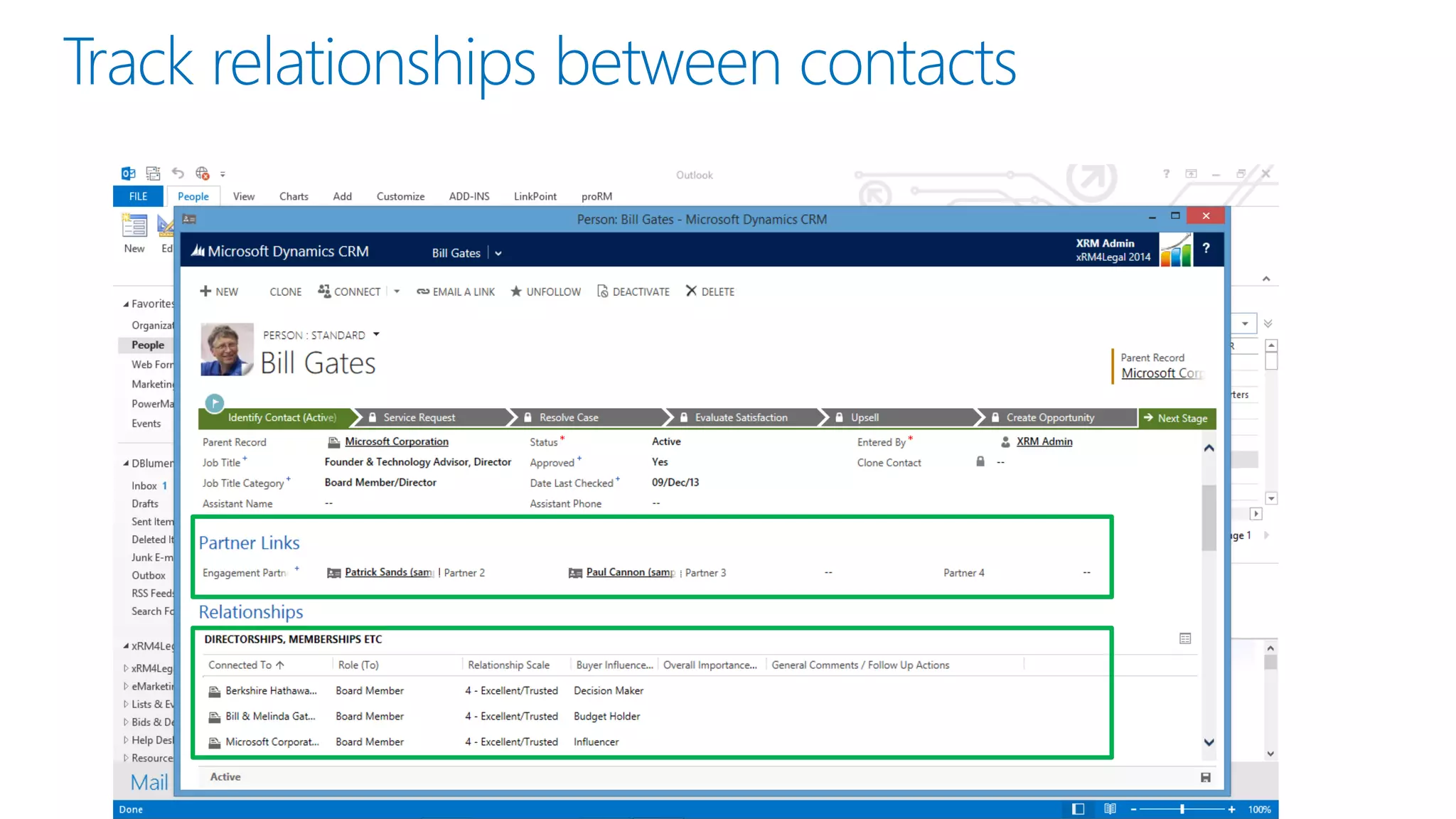Image resolution: width=1456 pixels, height=819 pixels.
Task: Open the View ribbon tab
Action: (243, 196)
